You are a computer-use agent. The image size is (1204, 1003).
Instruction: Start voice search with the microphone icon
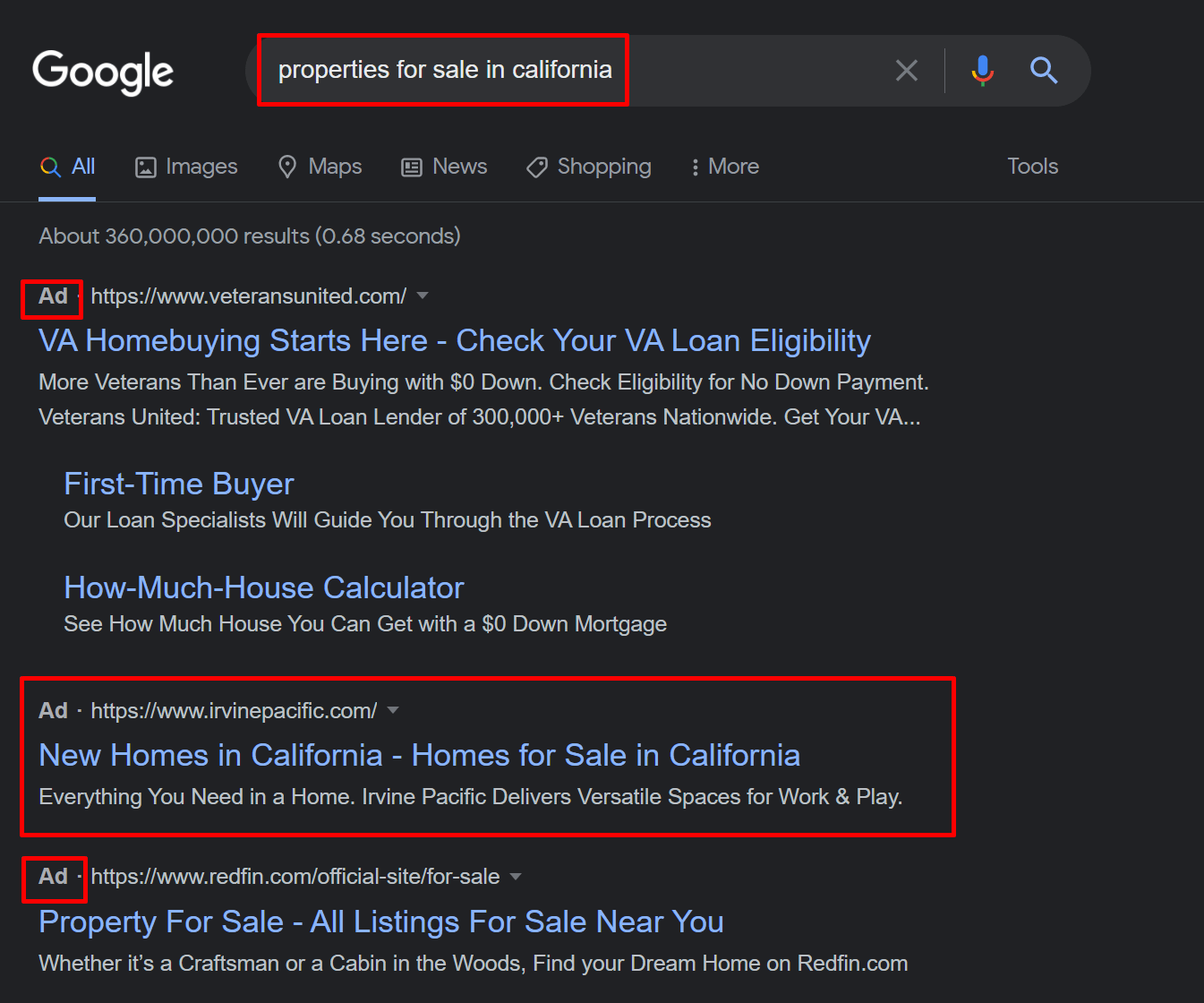(982, 70)
